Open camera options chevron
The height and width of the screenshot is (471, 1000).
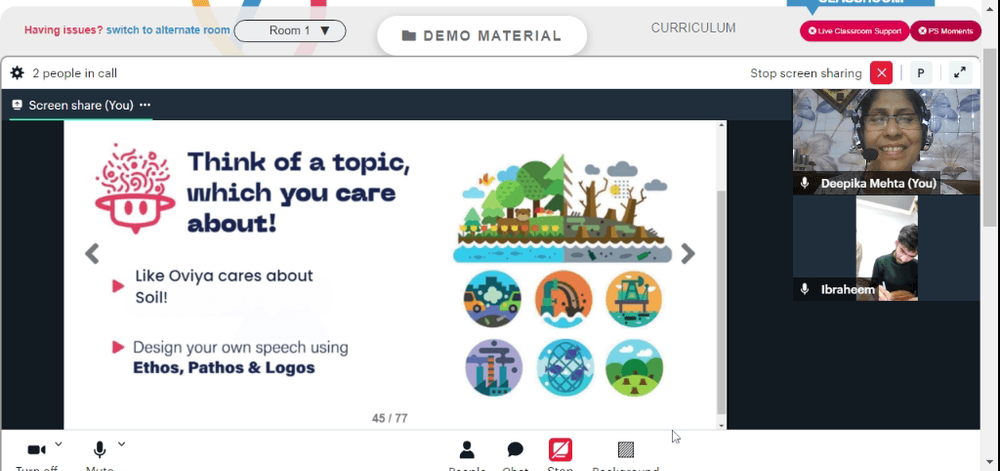click(59, 444)
